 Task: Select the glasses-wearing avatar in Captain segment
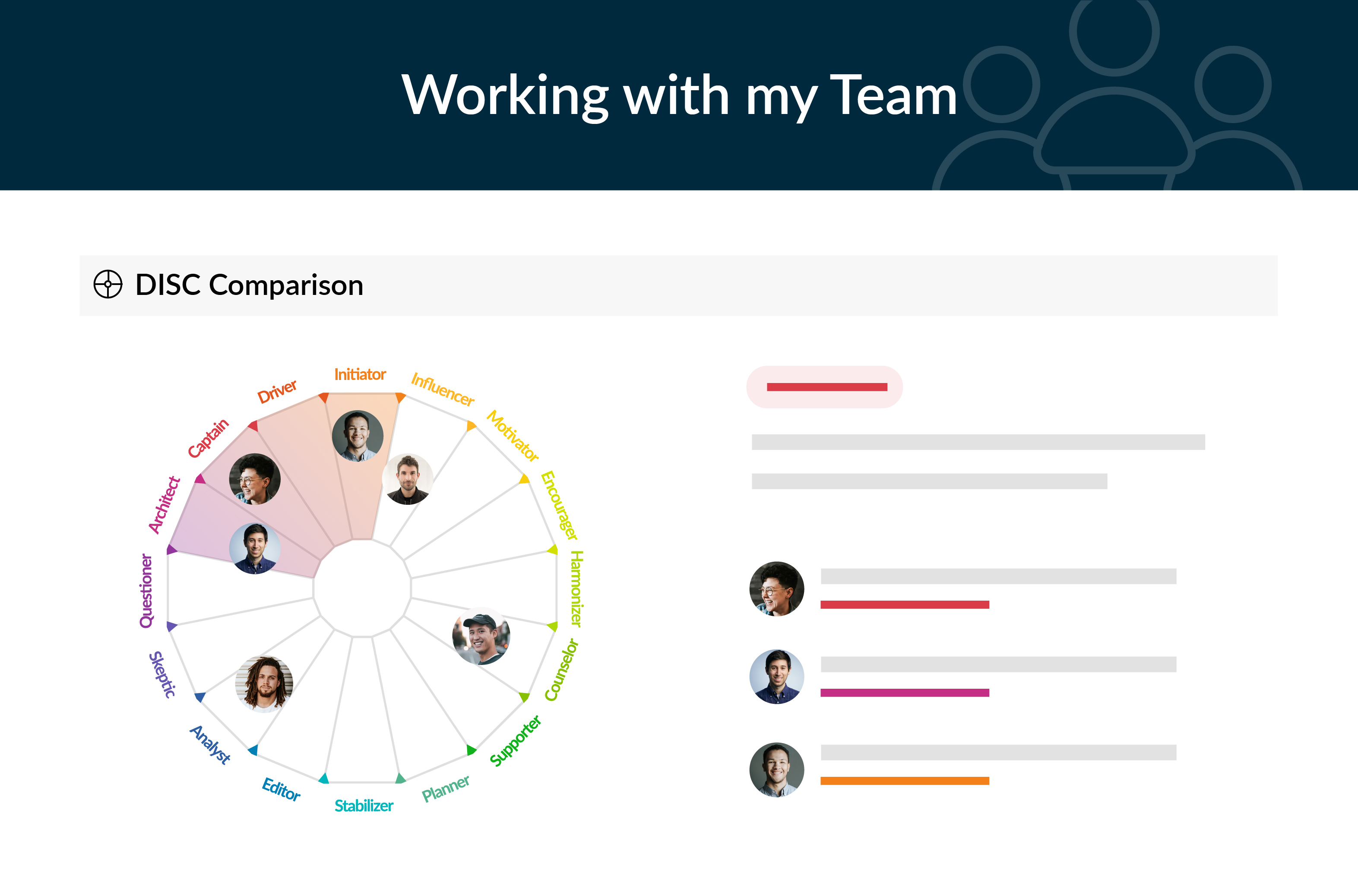coord(255,479)
